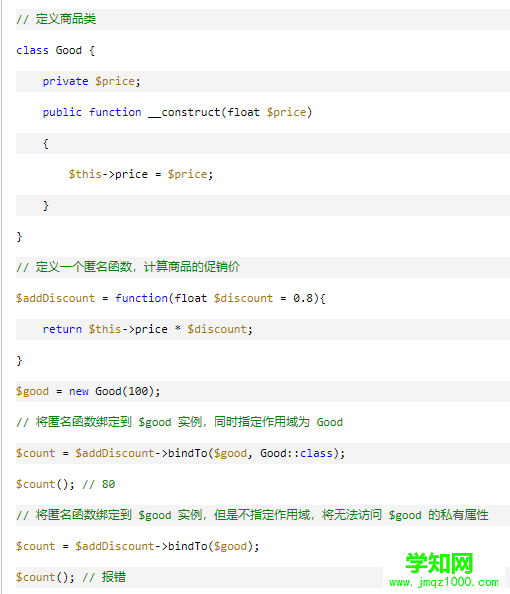The width and height of the screenshot is (510, 594).
Task: Click the comment ending with '同时指定作用域为 Good'
Action: (179, 422)
